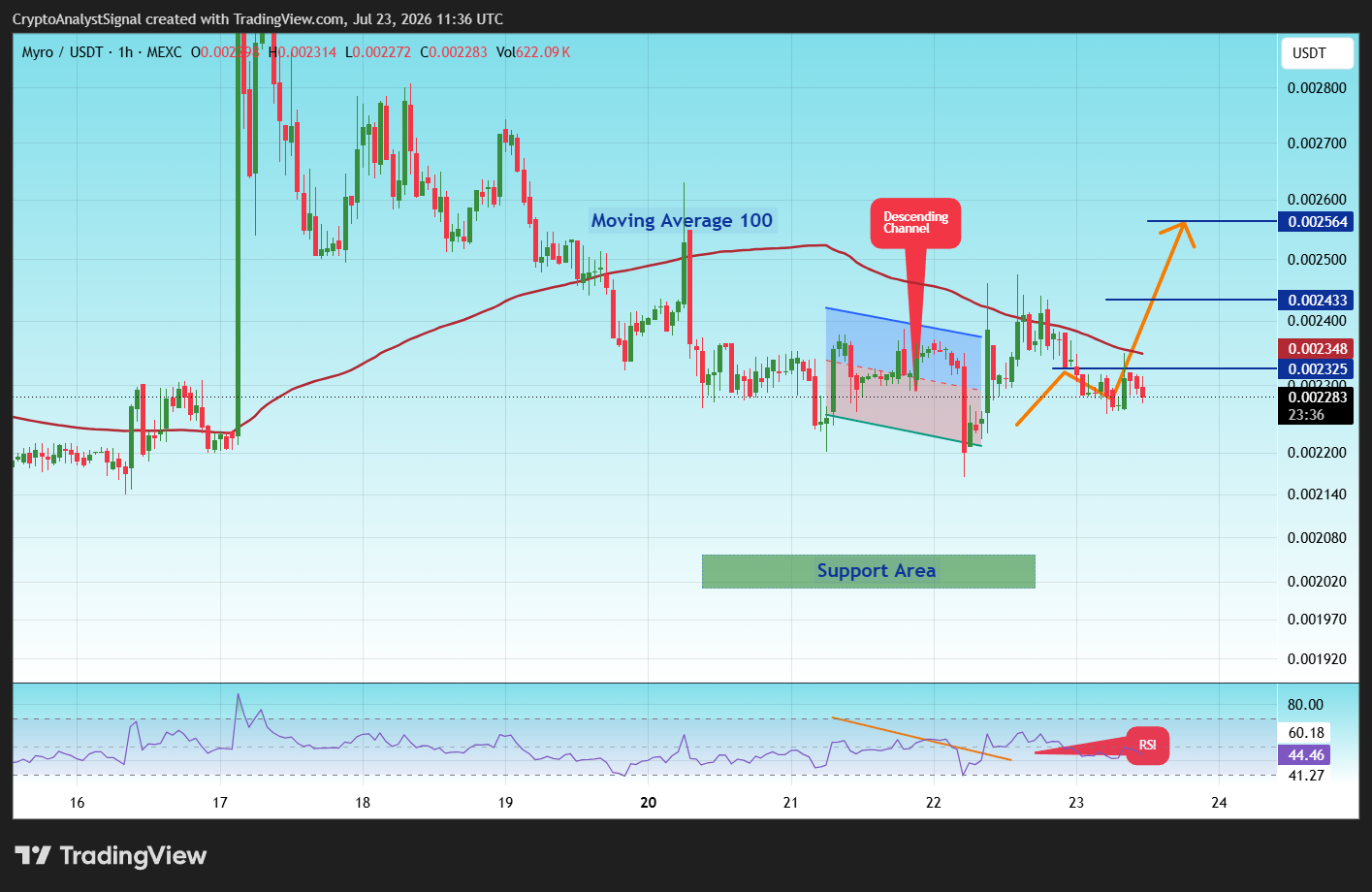Click the C0.002283 close value

(x=453, y=52)
